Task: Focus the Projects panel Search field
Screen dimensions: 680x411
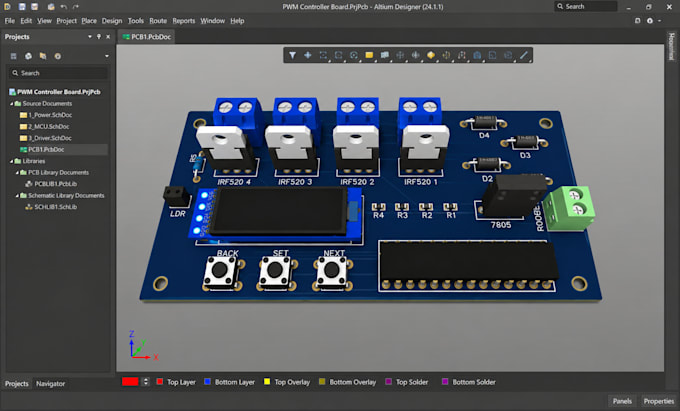Action: 58,73
